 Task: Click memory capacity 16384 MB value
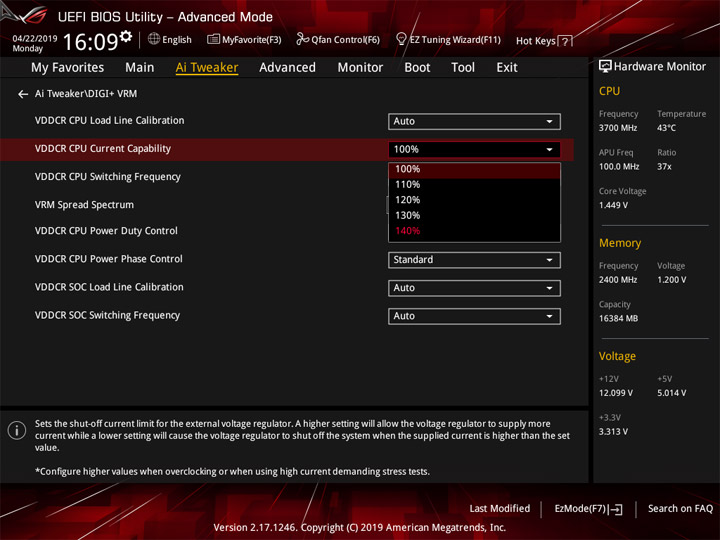click(x=618, y=318)
